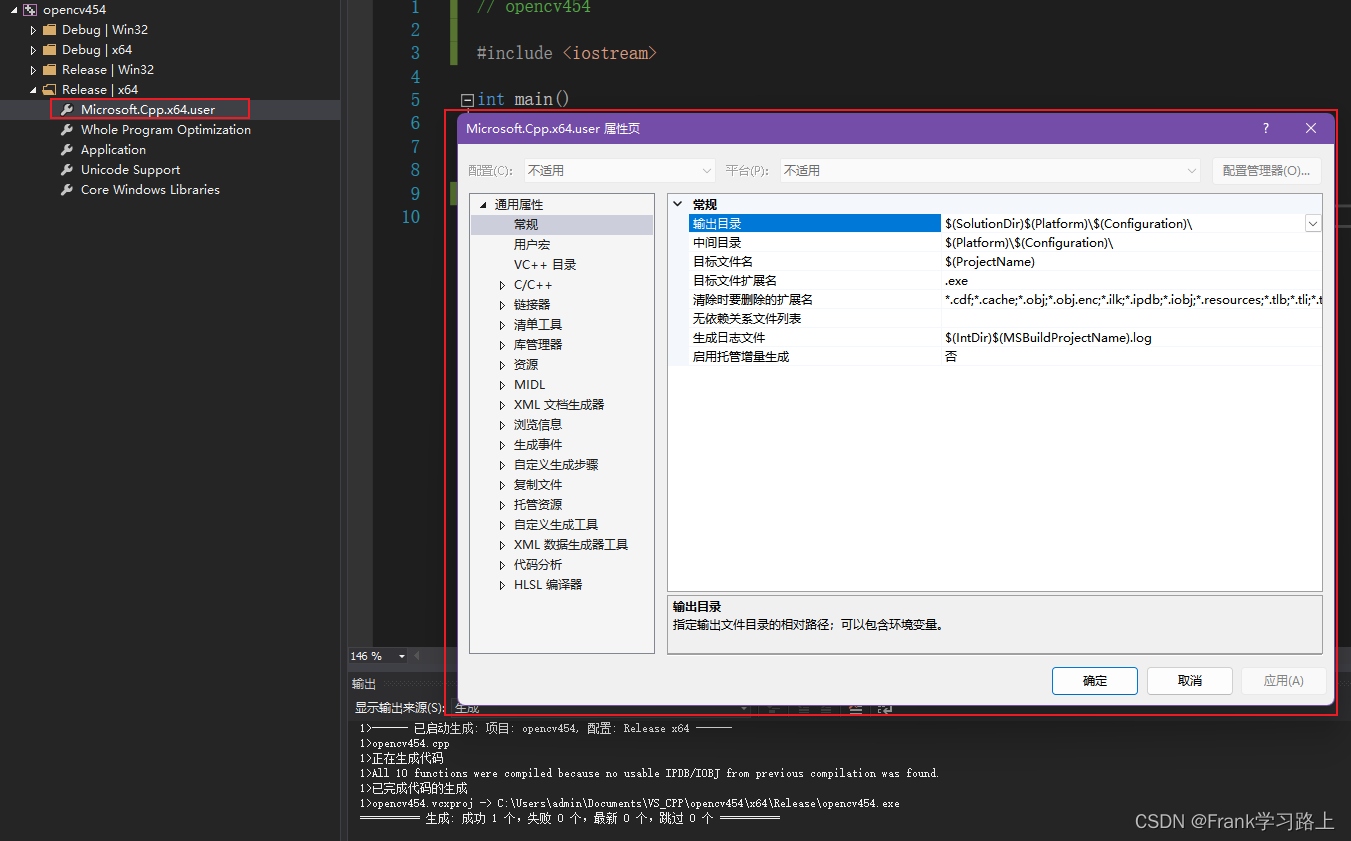This screenshot has height=841, width=1351.
Task: Select 资源 in the properties tree
Action: [526, 365]
